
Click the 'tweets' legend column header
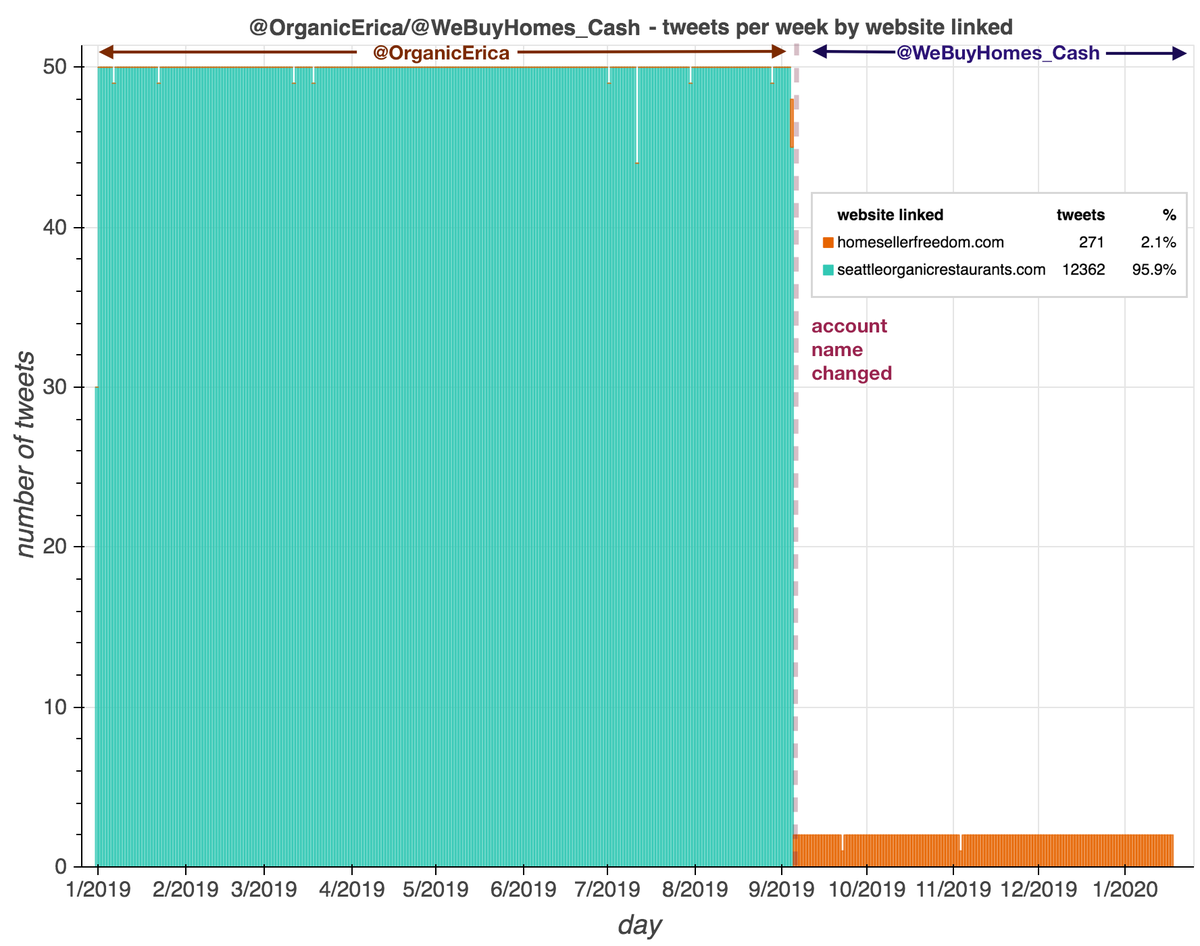pos(1081,215)
